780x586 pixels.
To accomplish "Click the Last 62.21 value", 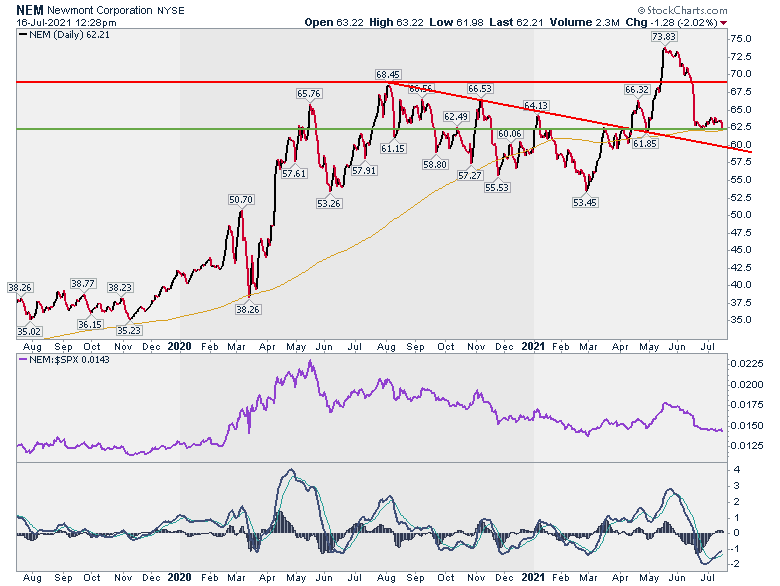I will click(516, 22).
